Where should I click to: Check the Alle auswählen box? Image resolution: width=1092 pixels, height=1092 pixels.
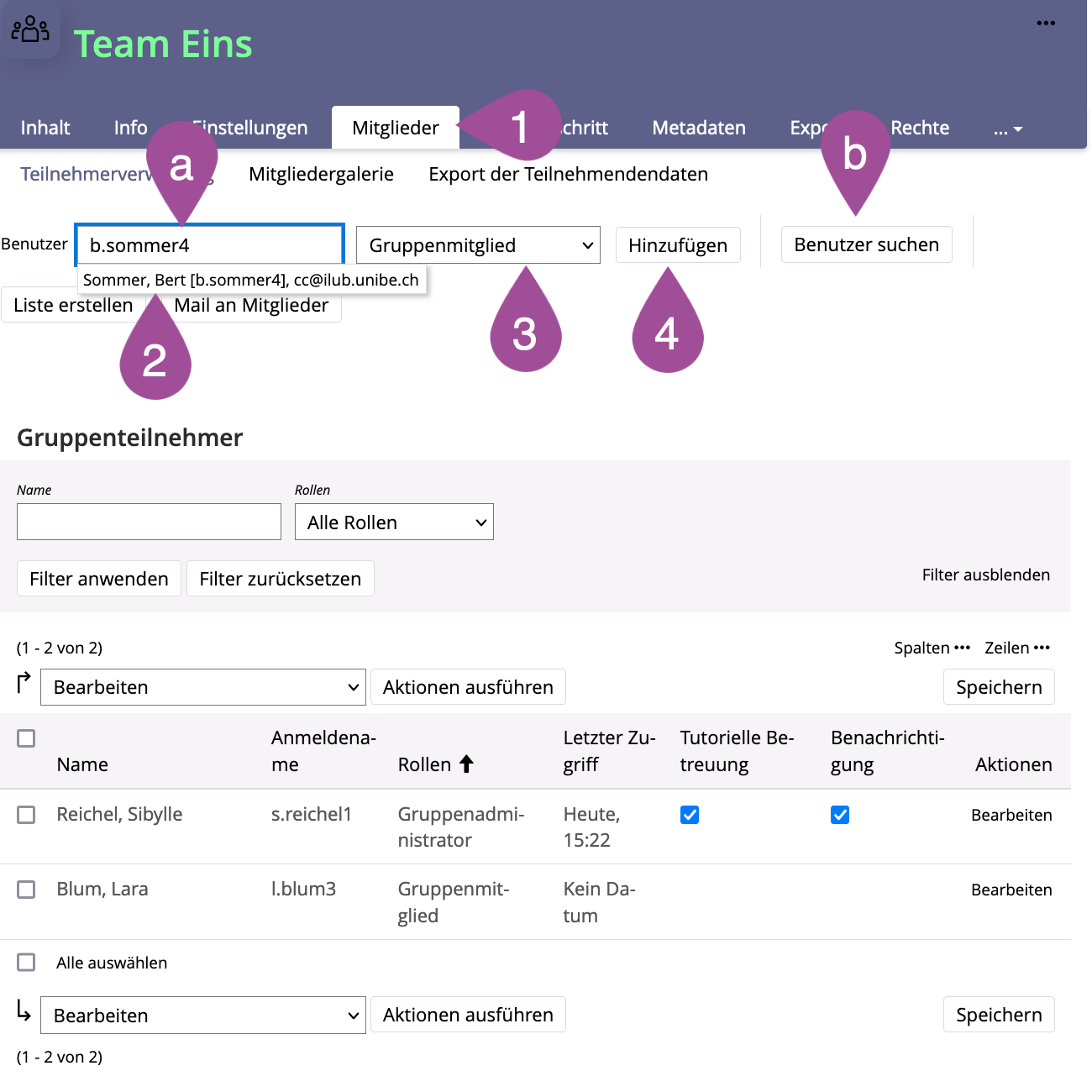point(27,963)
